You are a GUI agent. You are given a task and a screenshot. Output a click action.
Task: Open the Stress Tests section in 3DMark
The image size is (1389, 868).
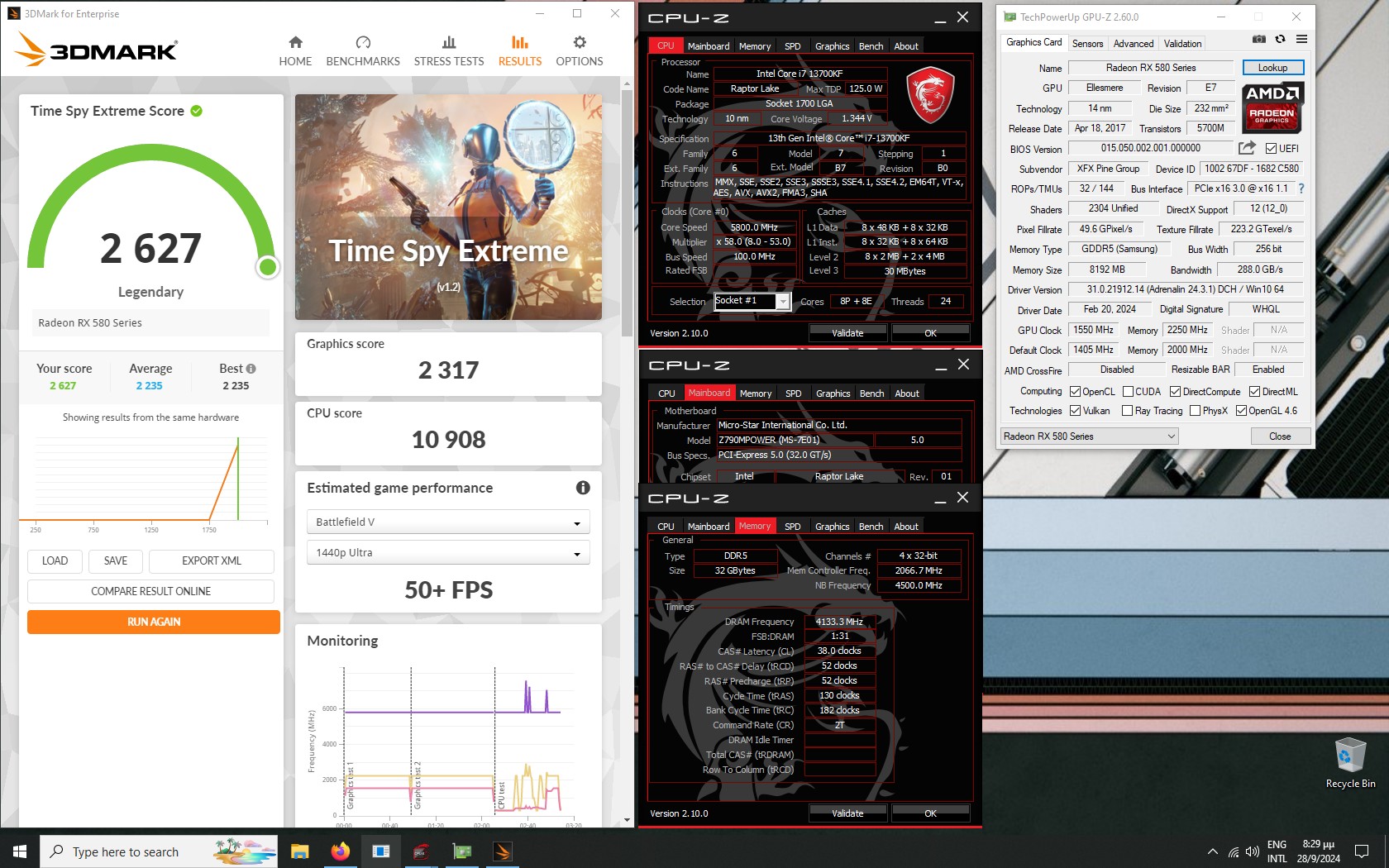tap(449, 51)
